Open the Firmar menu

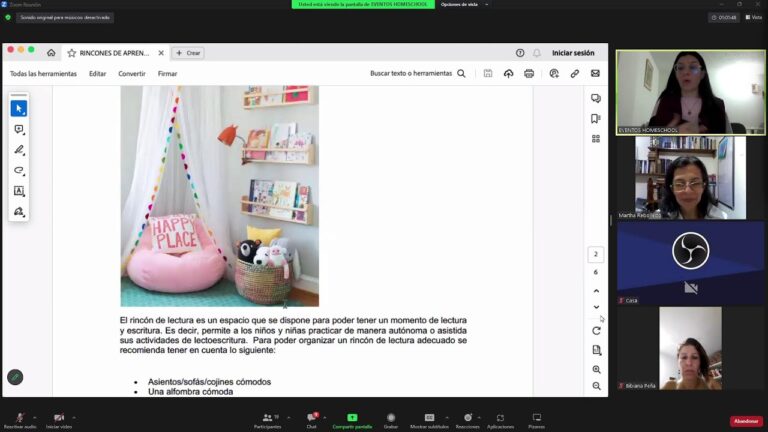168,73
